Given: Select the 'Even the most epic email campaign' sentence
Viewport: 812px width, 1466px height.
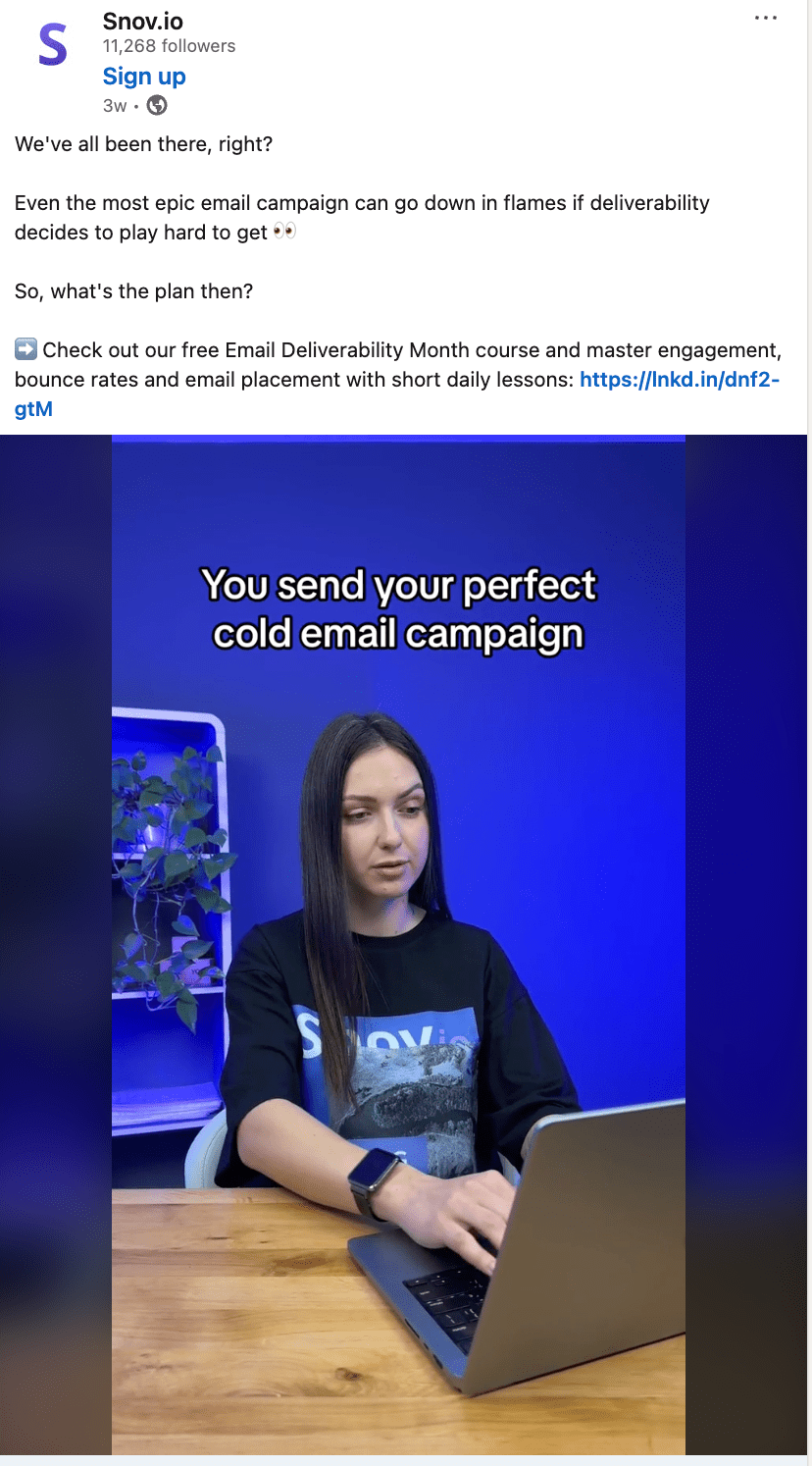Looking at the screenshot, I should tap(362, 218).
